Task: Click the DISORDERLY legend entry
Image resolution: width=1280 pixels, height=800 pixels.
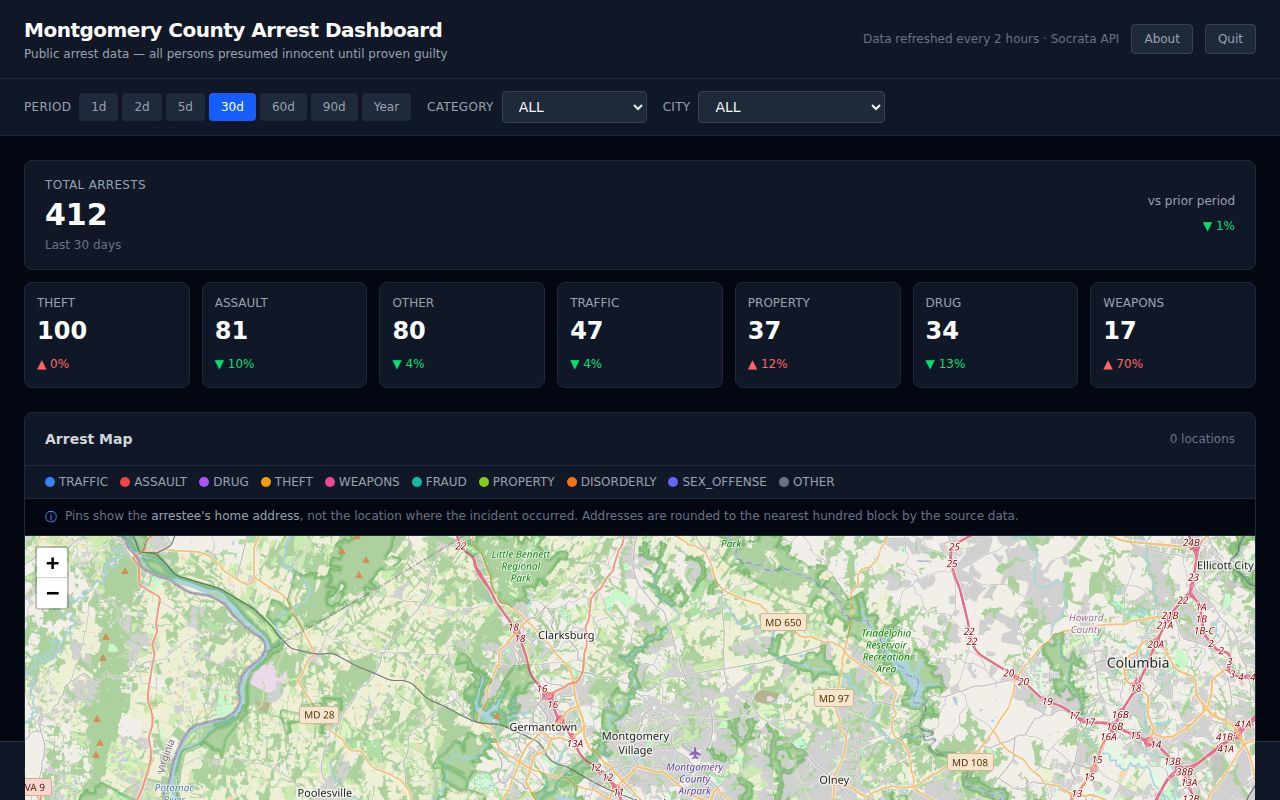Action: (612, 482)
